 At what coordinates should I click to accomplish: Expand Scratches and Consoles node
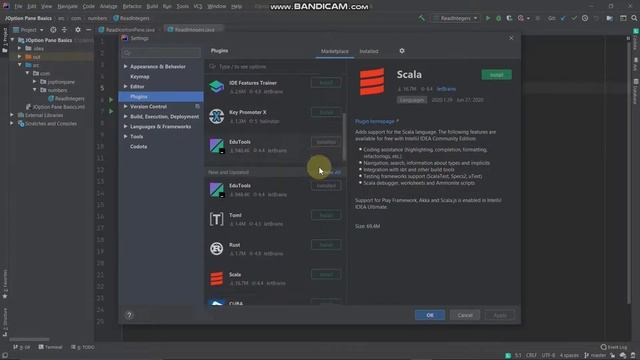pyautogui.click(x=12, y=123)
